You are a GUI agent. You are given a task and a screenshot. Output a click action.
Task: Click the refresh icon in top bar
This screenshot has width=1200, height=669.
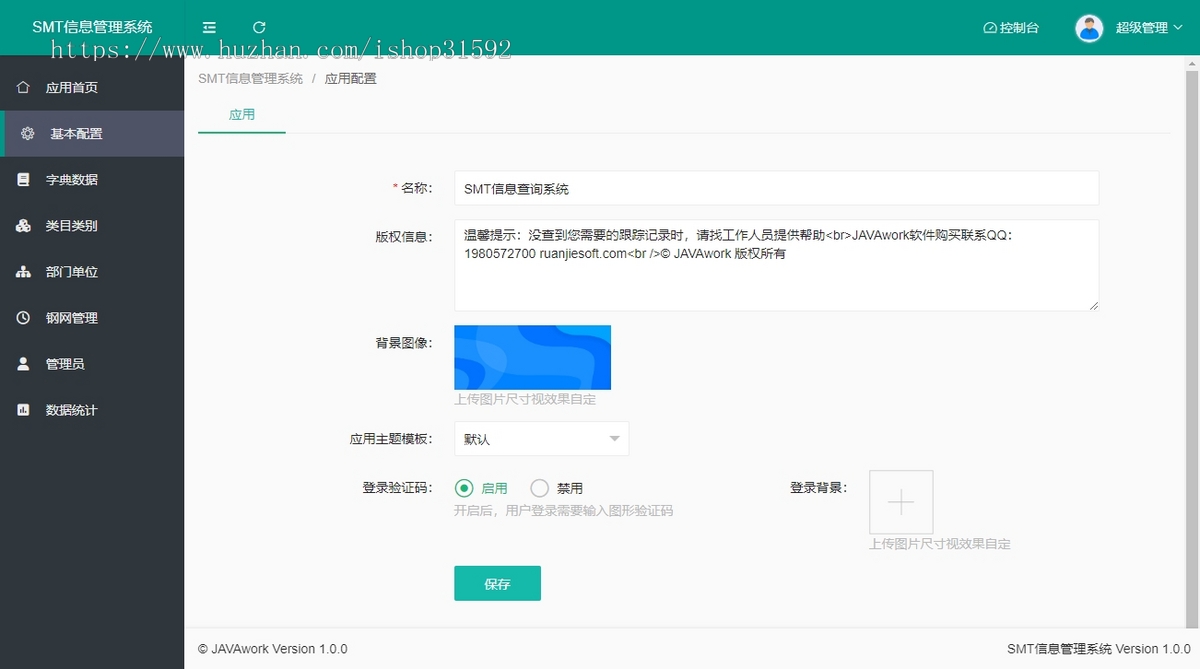(259, 27)
